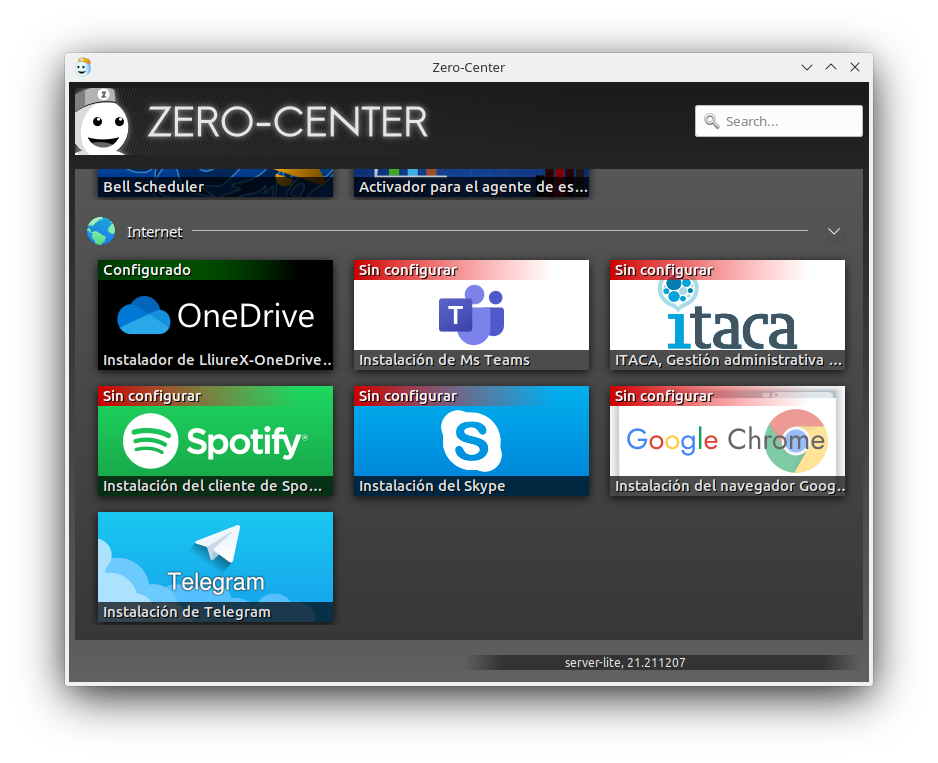Click the Zero-Center mascot logo
The height and width of the screenshot is (763, 938).
pos(103,122)
